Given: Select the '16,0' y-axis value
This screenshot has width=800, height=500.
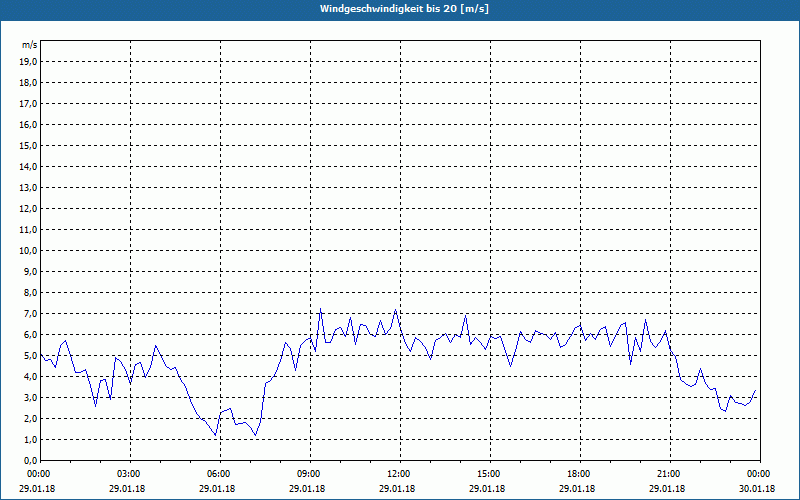Looking at the screenshot, I should tap(29, 124).
